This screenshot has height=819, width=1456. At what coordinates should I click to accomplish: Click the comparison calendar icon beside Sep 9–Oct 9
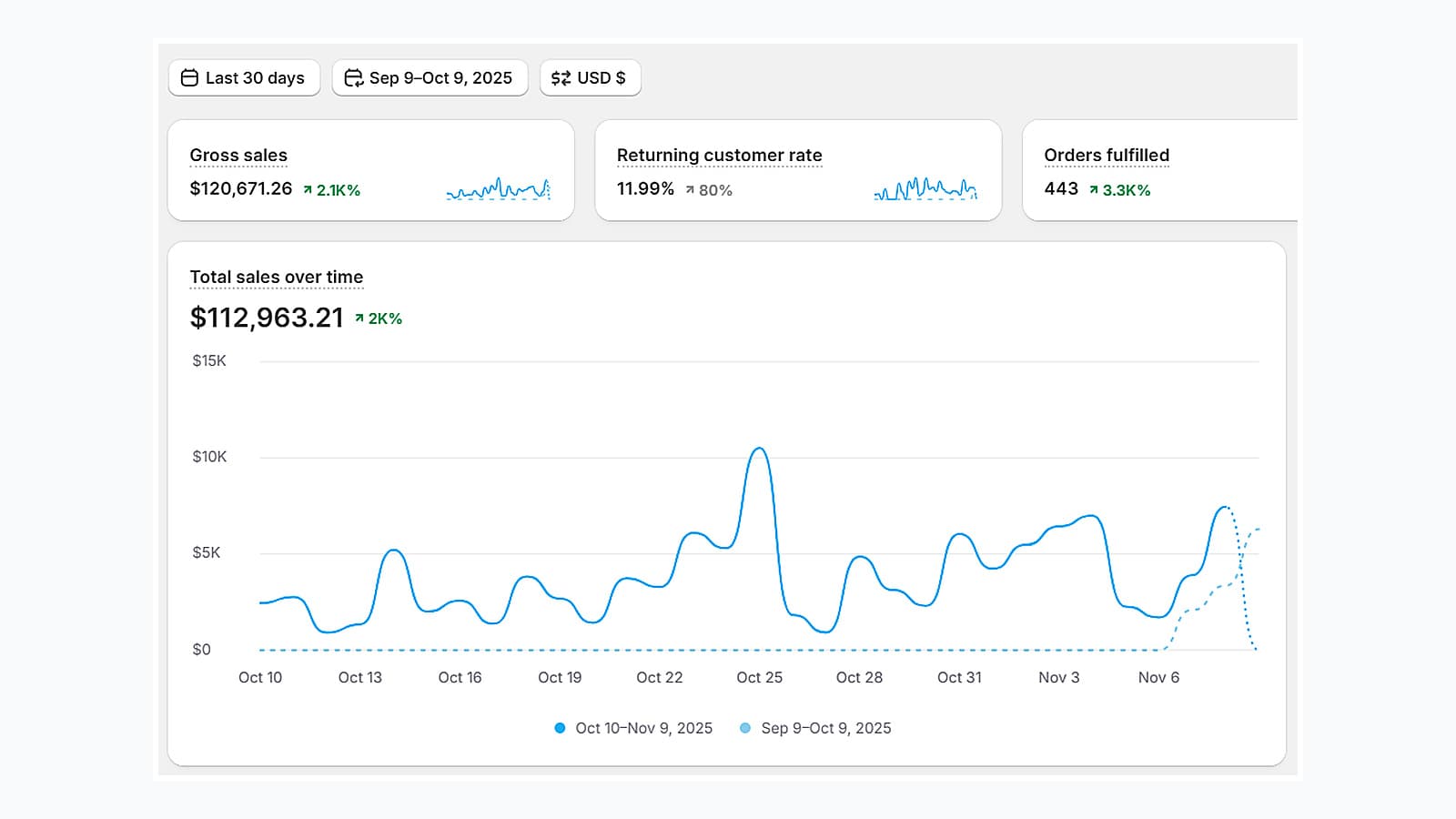pos(353,77)
